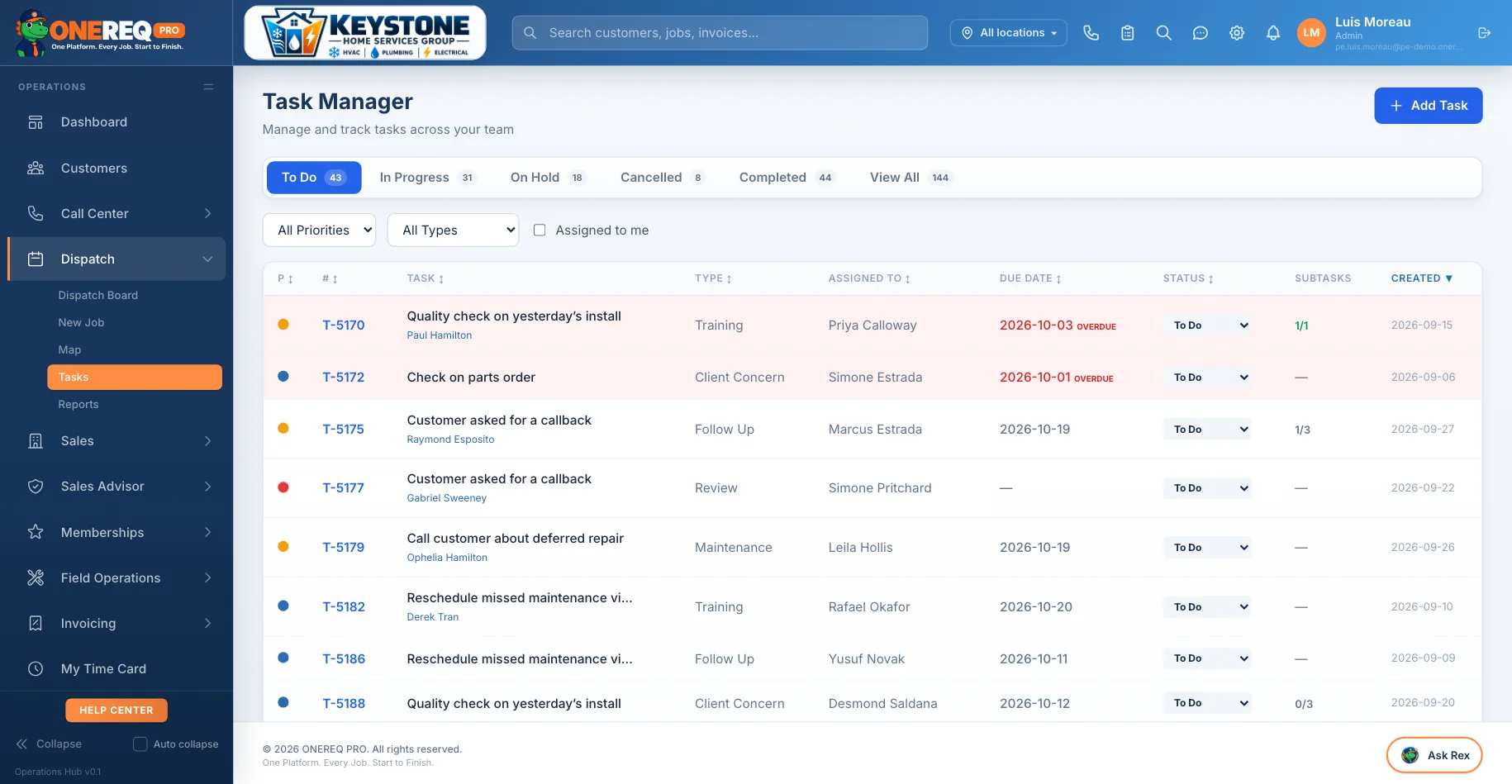Open the phone icon in top bar
Image resolution: width=1512 pixels, height=784 pixels.
click(x=1091, y=33)
